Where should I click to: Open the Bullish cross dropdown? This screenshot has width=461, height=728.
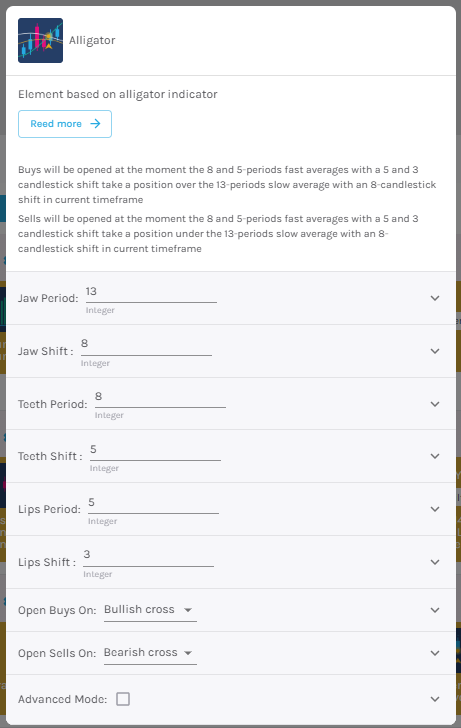(x=150, y=610)
